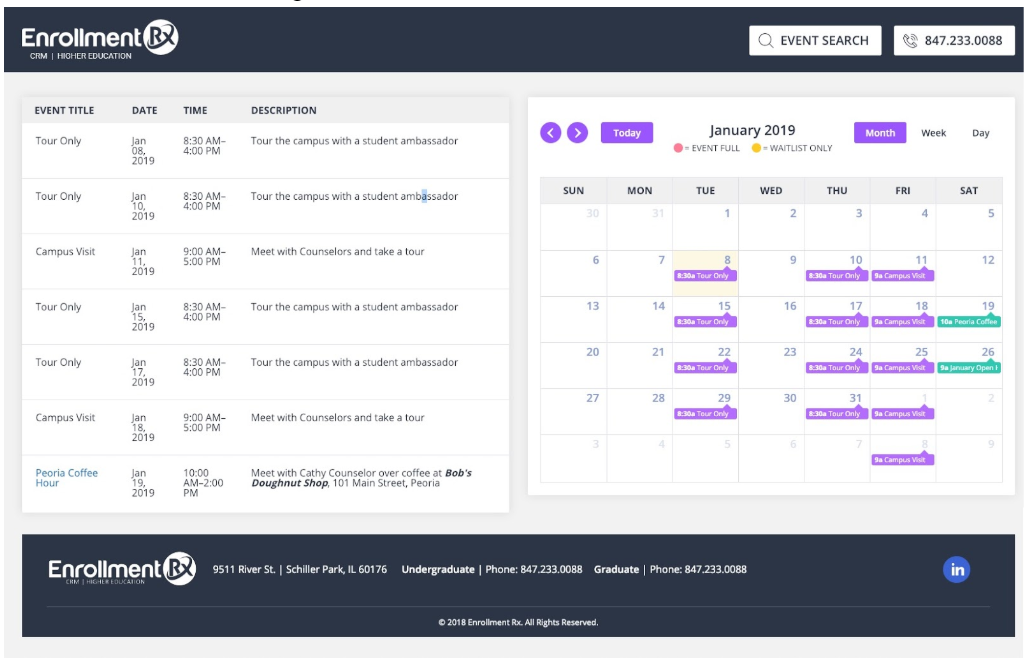Viewport: 1030px width, 666px height.
Task: Click the Jan 11 Campus Visit list row
Action: 265,261
